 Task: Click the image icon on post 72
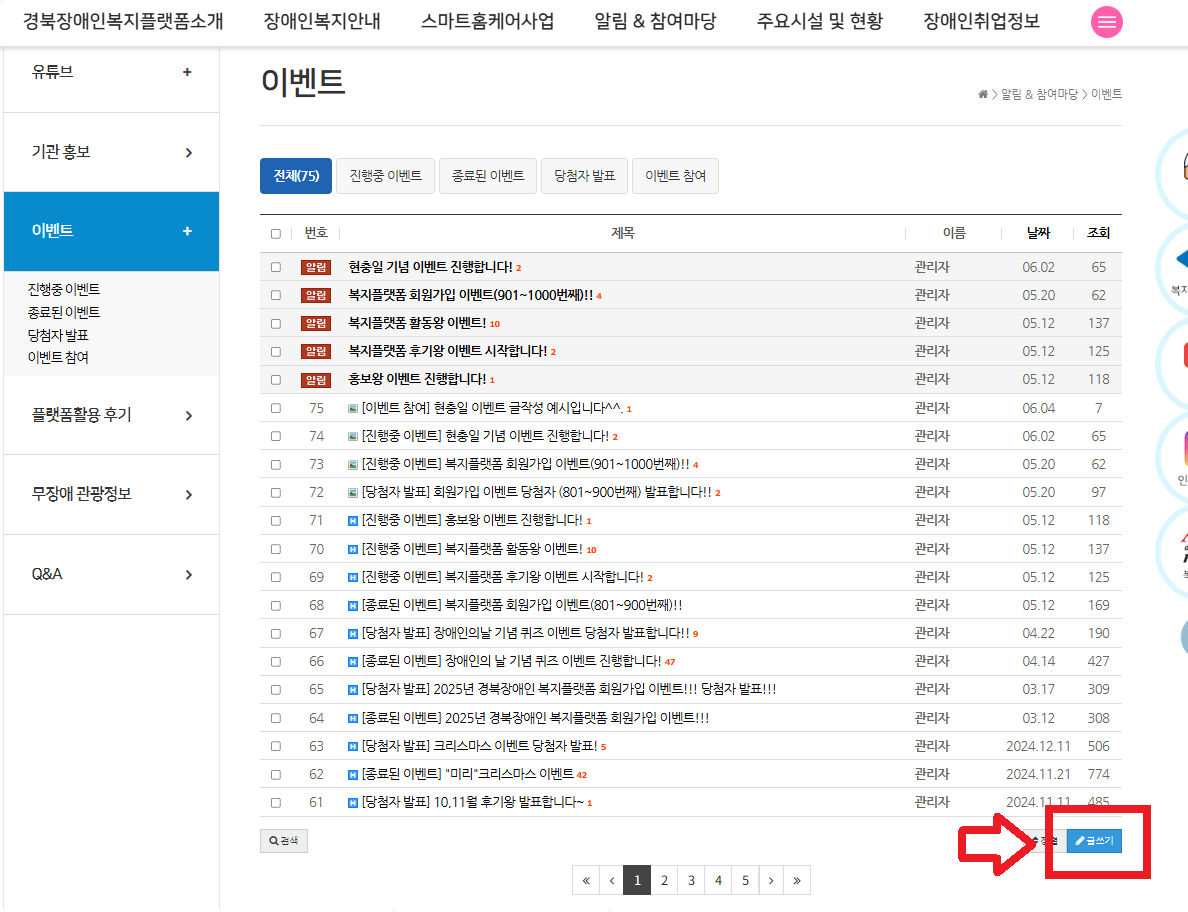(x=352, y=492)
